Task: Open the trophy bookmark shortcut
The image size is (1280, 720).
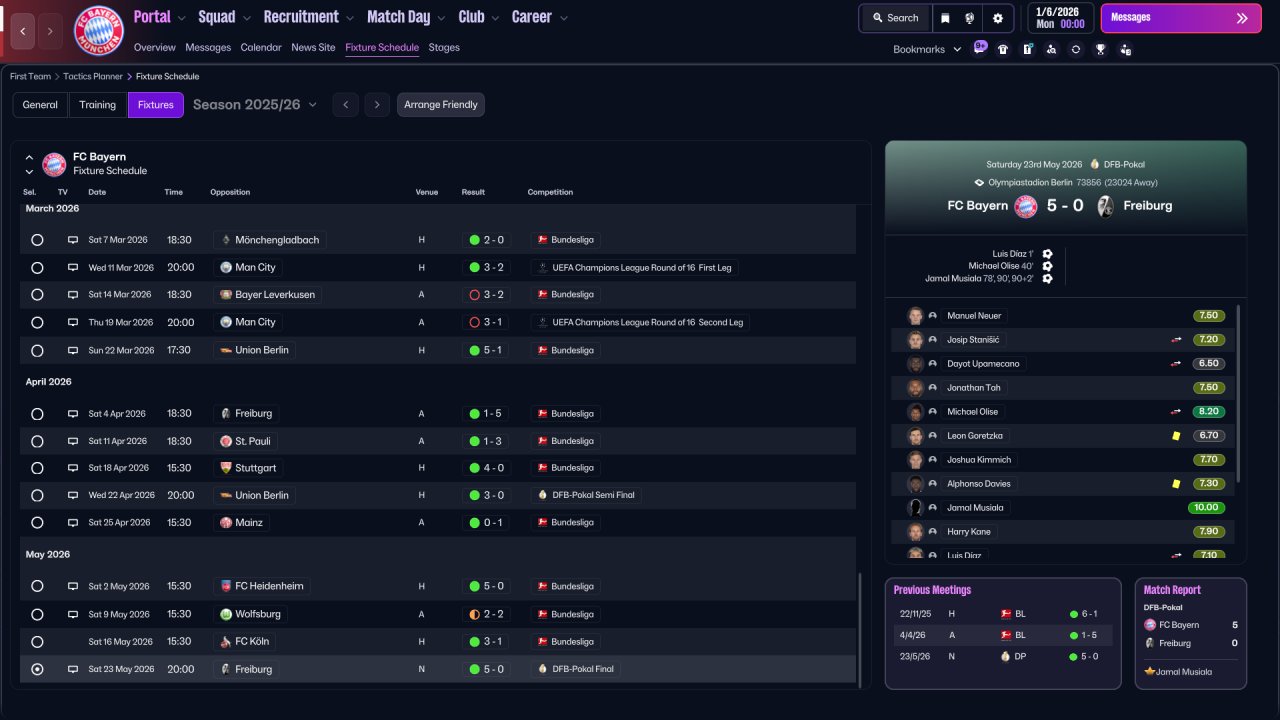Action: click(x=1100, y=49)
